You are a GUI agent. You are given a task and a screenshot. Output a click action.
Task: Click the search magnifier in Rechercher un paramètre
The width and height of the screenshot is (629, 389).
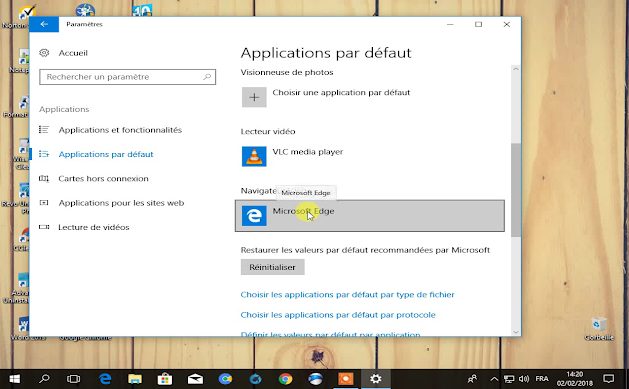click(x=207, y=77)
